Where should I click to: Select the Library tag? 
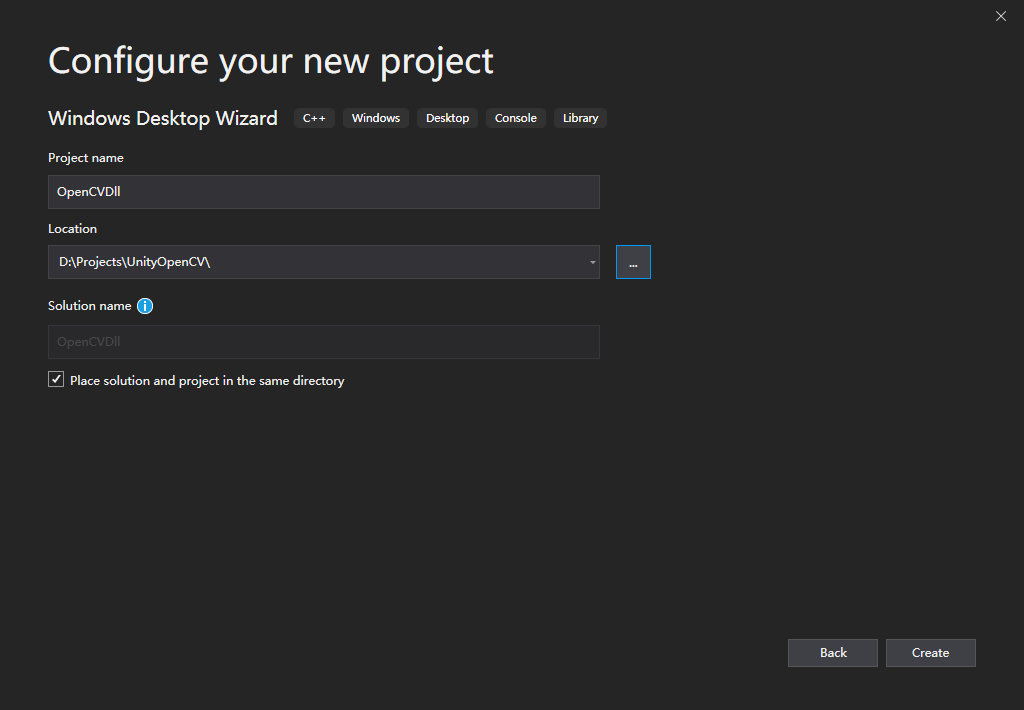coord(580,118)
